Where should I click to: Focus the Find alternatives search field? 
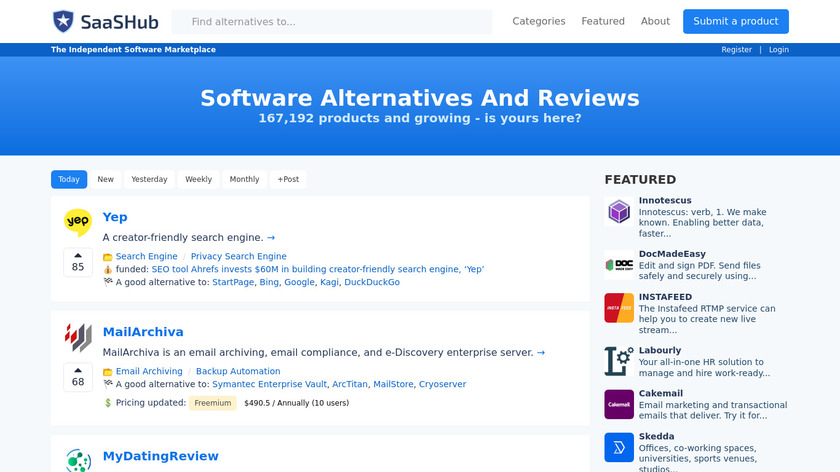332,21
